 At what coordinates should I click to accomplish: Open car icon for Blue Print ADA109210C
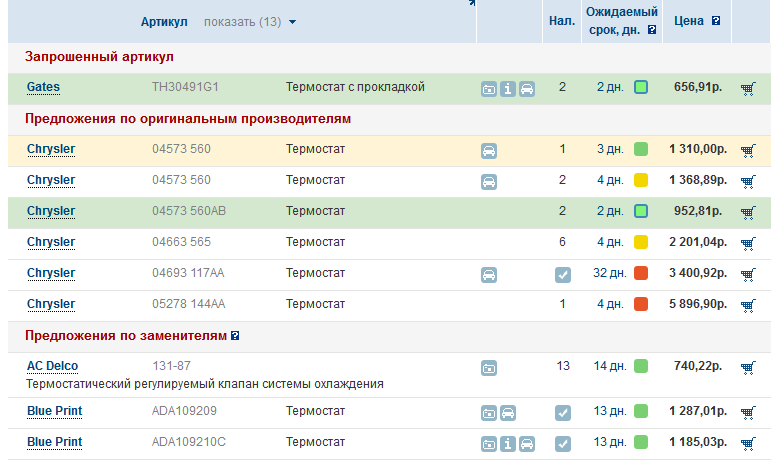(x=527, y=444)
